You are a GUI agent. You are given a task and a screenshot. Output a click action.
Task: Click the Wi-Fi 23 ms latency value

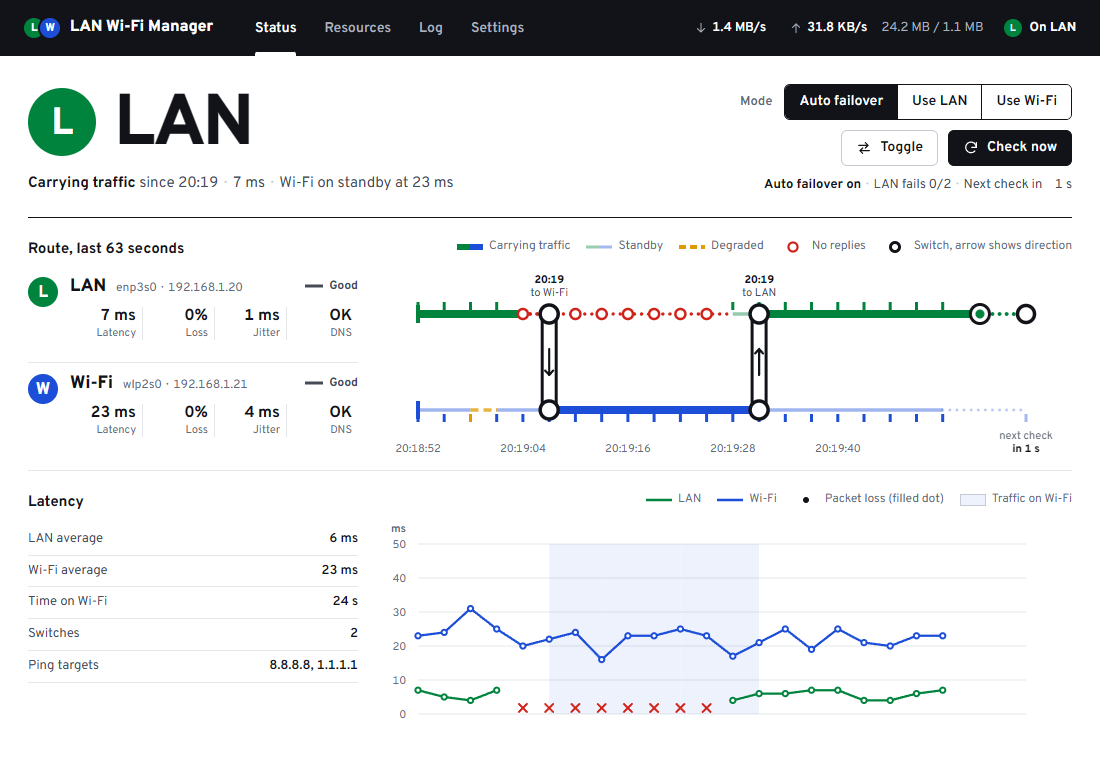(113, 412)
